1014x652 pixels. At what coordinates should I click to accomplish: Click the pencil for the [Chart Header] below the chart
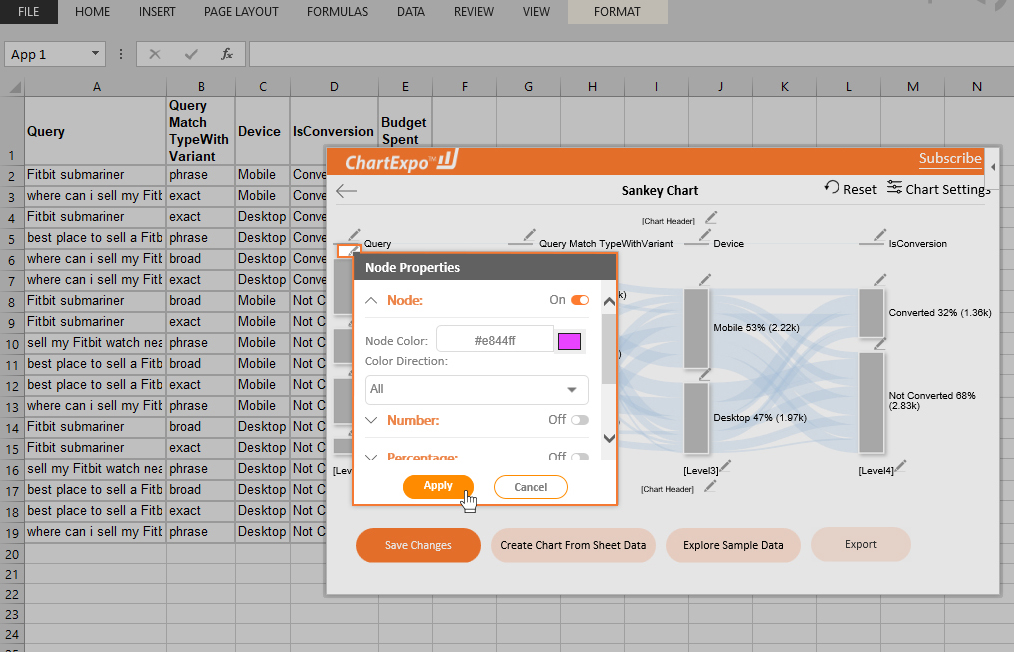pos(710,485)
